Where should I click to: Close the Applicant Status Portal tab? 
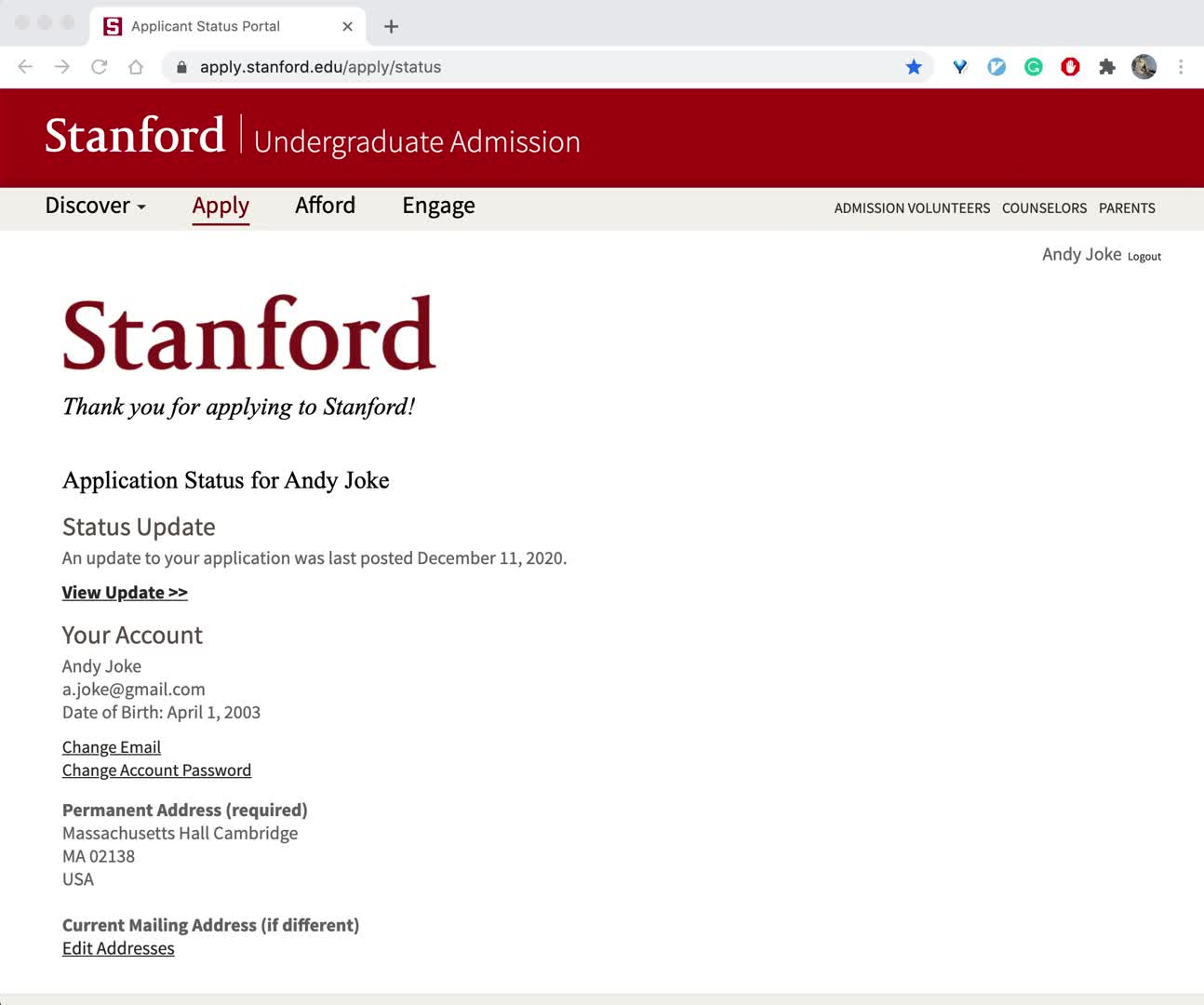[347, 26]
